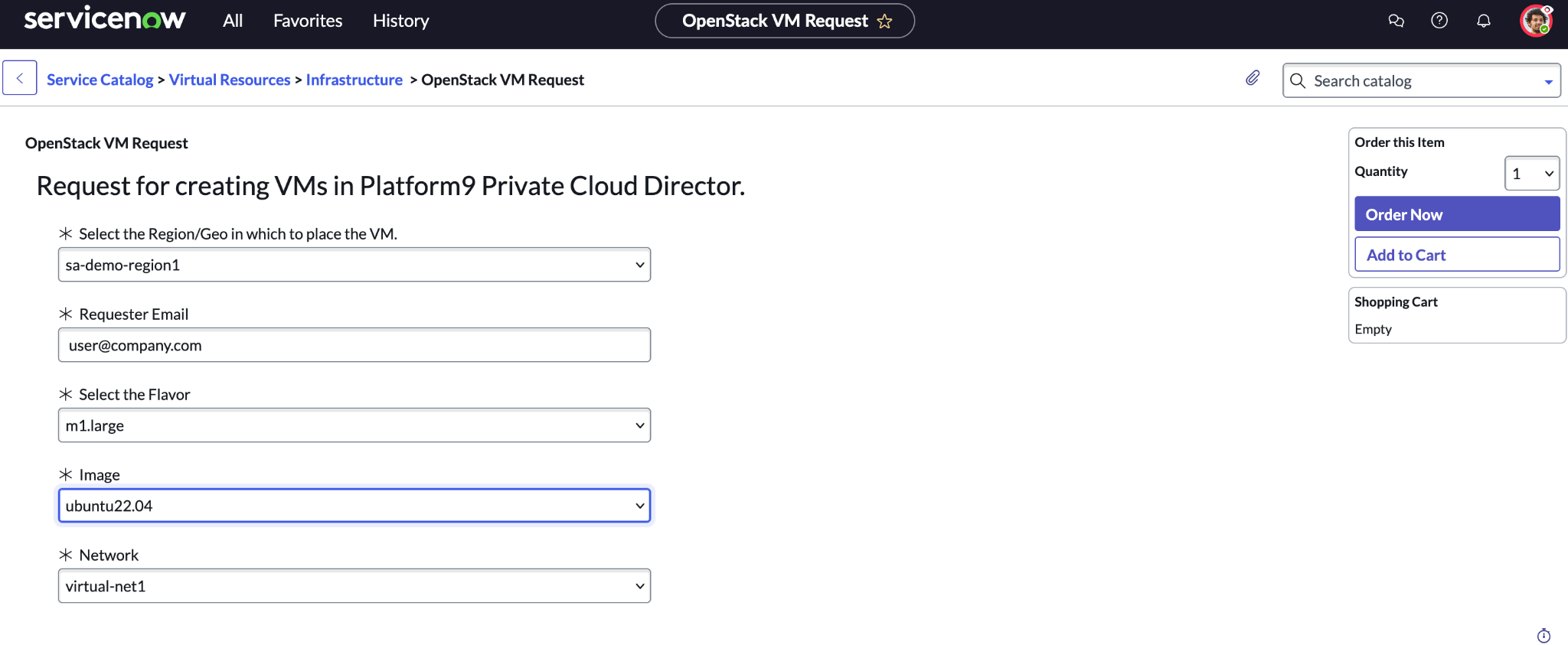
Task: Open the notifications bell
Action: tap(1484, 21)
